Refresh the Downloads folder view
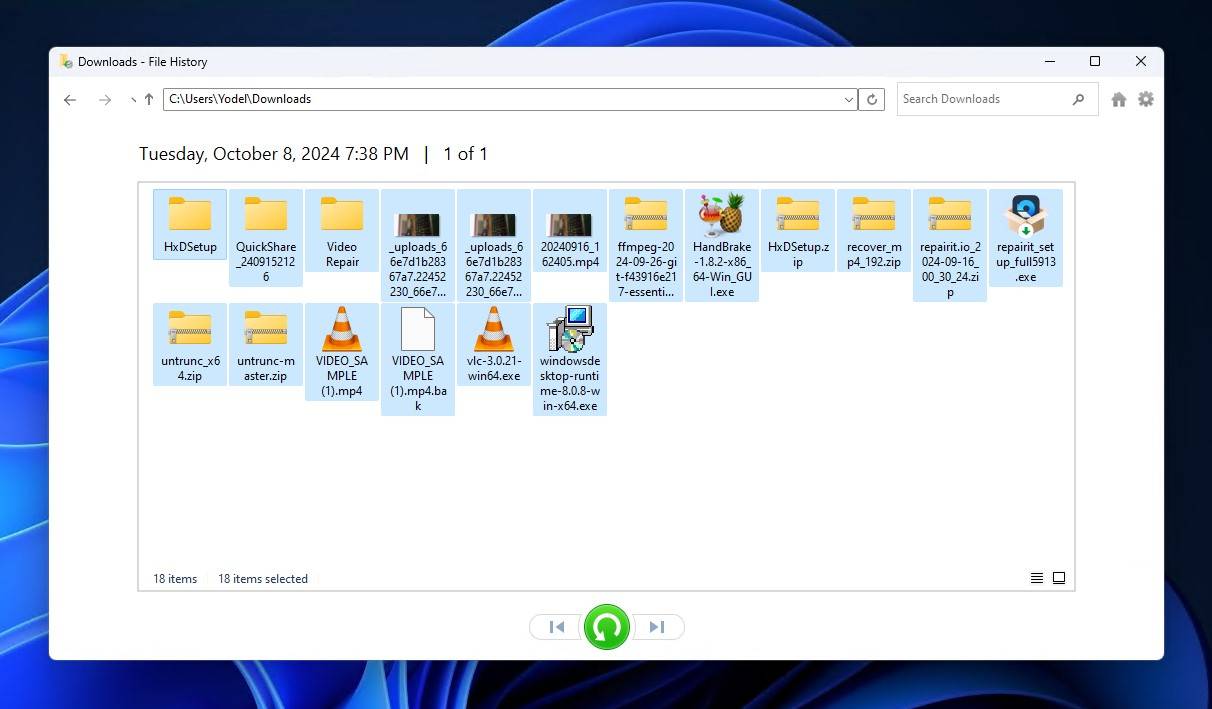 tap(872, 99)
